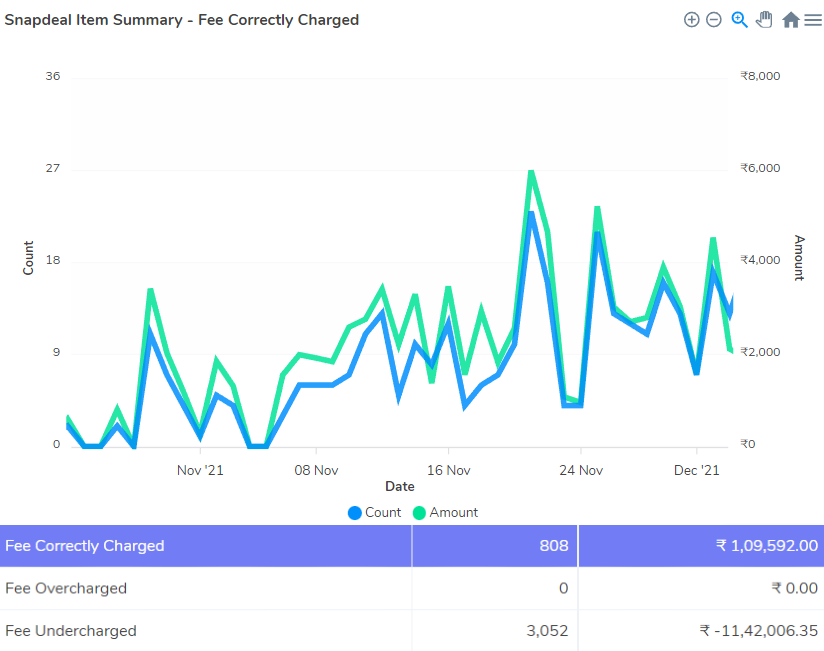Click the 808 count cell
The image size is (824, 651).
[554, 545]
